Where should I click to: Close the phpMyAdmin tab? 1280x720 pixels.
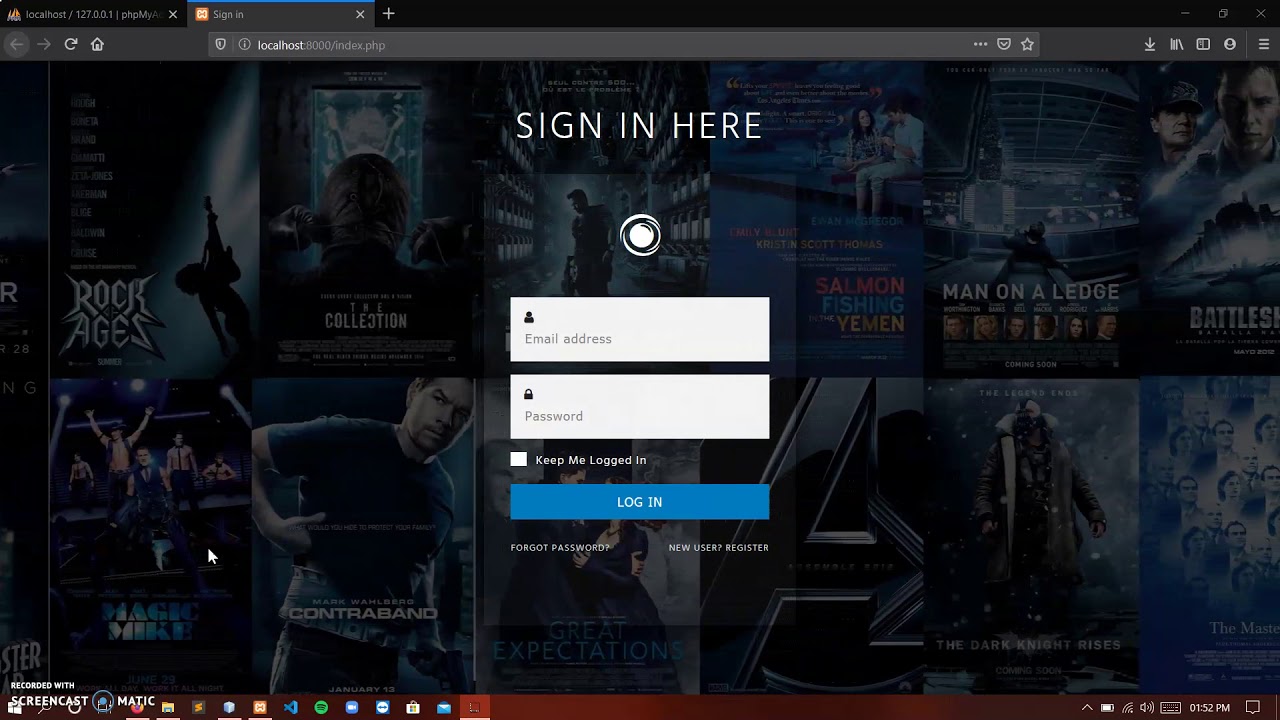(x=173, y=14)
